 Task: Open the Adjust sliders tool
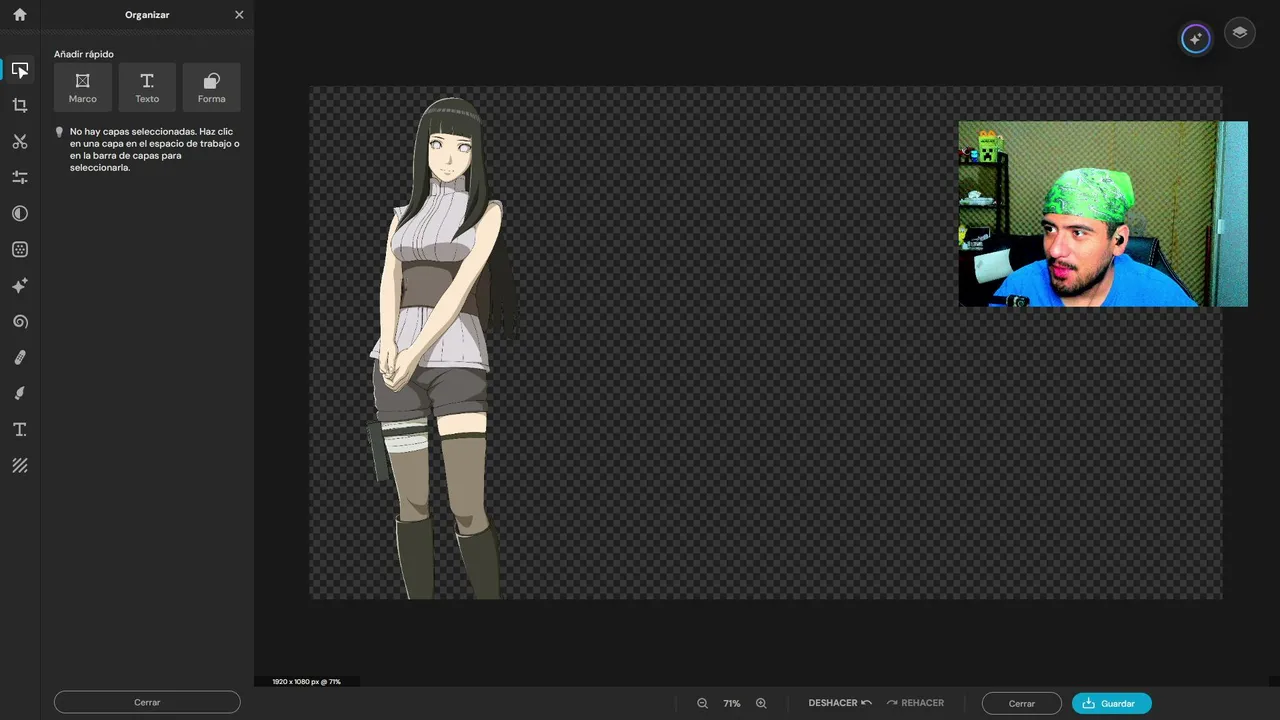point(20,177)
